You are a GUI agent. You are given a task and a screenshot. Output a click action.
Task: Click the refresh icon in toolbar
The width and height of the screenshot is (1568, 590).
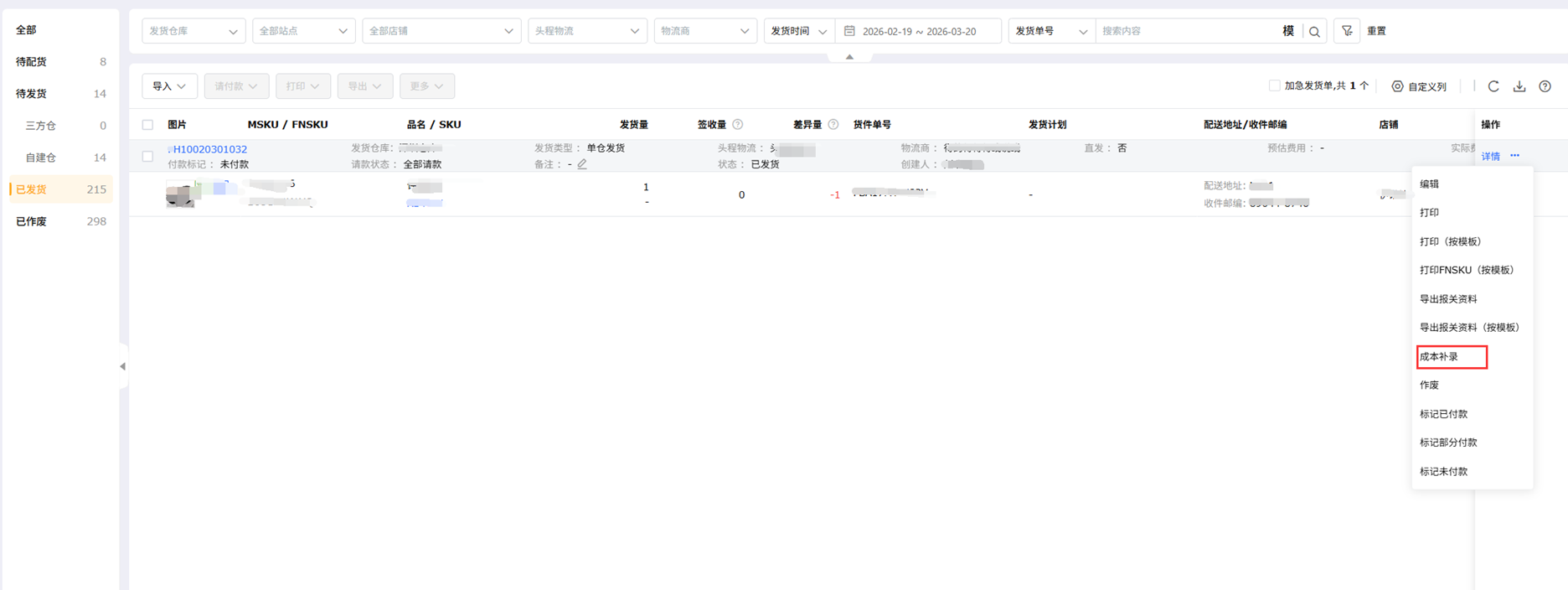[x=1493, y=86]
